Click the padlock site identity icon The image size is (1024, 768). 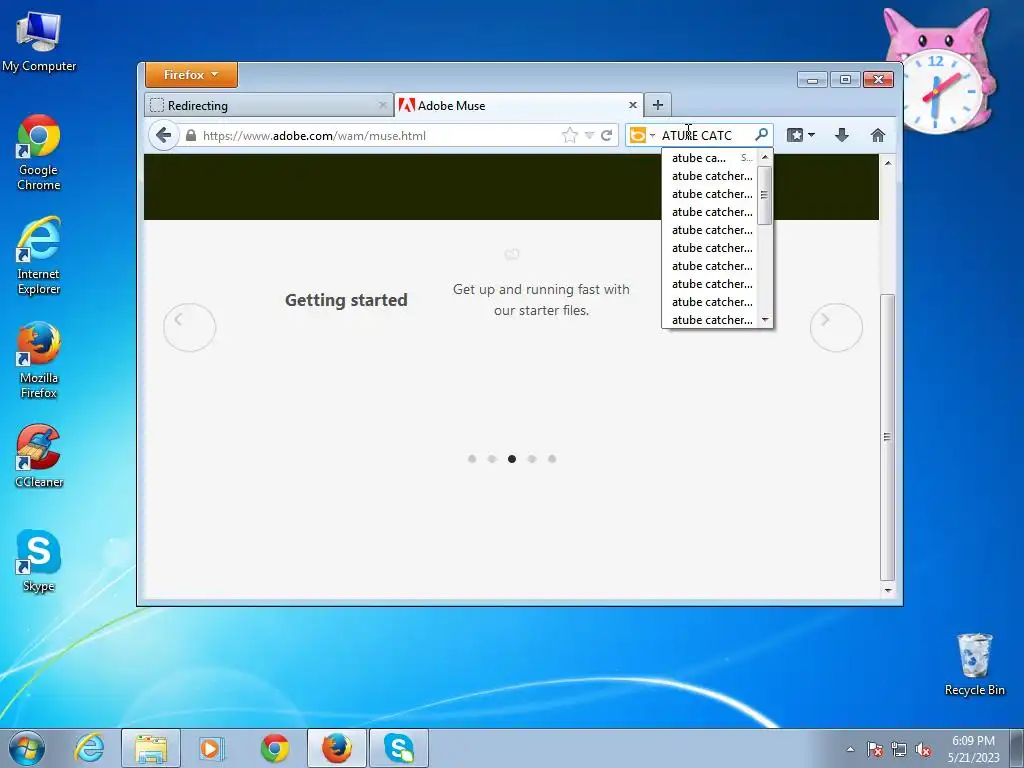(191, 135)
